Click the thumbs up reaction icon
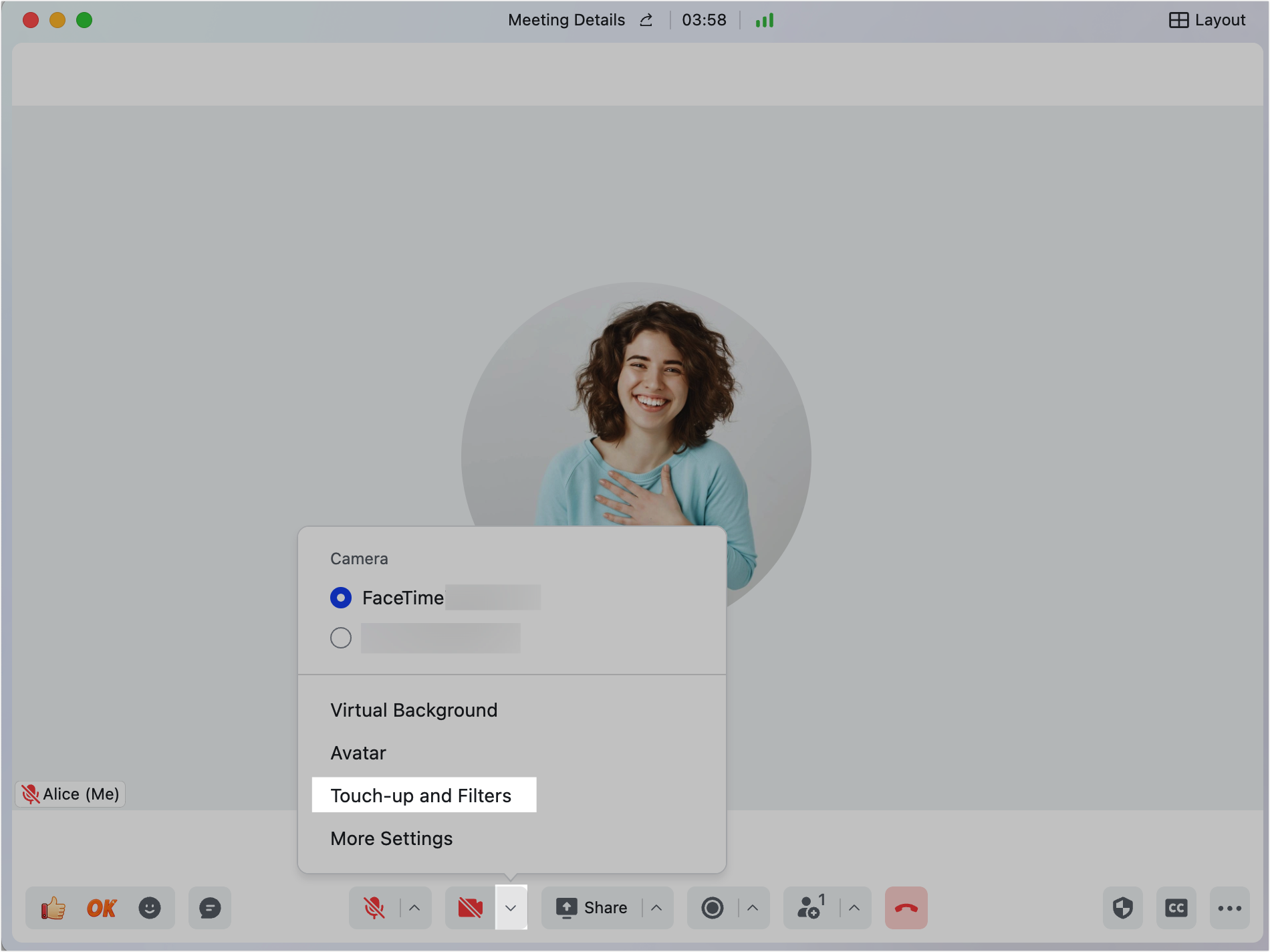 (53, 908)
